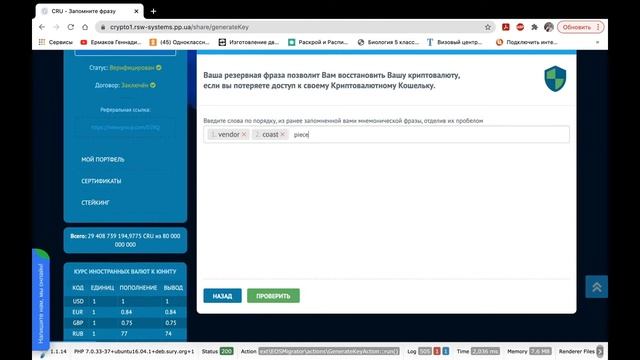The image size is (640, 360).
Task: Open the Ермаков Геннади bookmark
Action: (x=111, y=42)
